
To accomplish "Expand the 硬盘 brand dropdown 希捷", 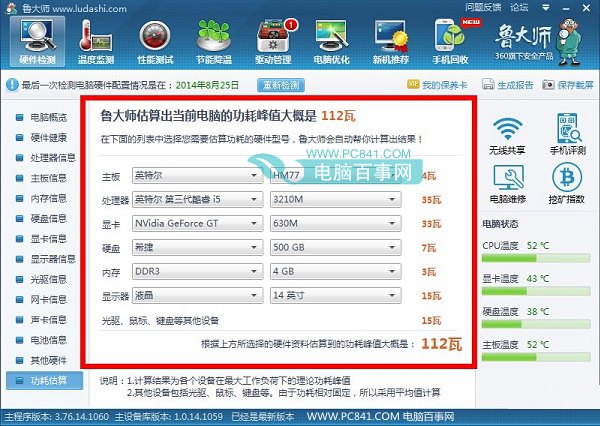I will coord(197,248).
